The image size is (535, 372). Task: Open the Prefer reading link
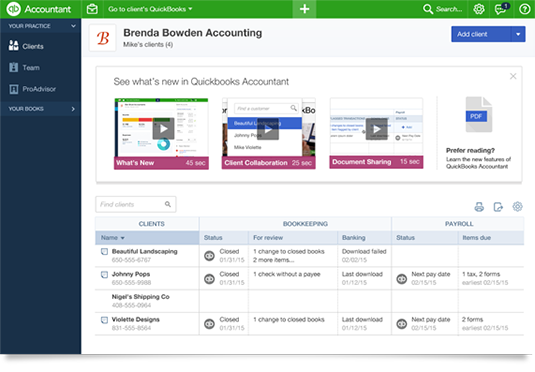[470, 151]
